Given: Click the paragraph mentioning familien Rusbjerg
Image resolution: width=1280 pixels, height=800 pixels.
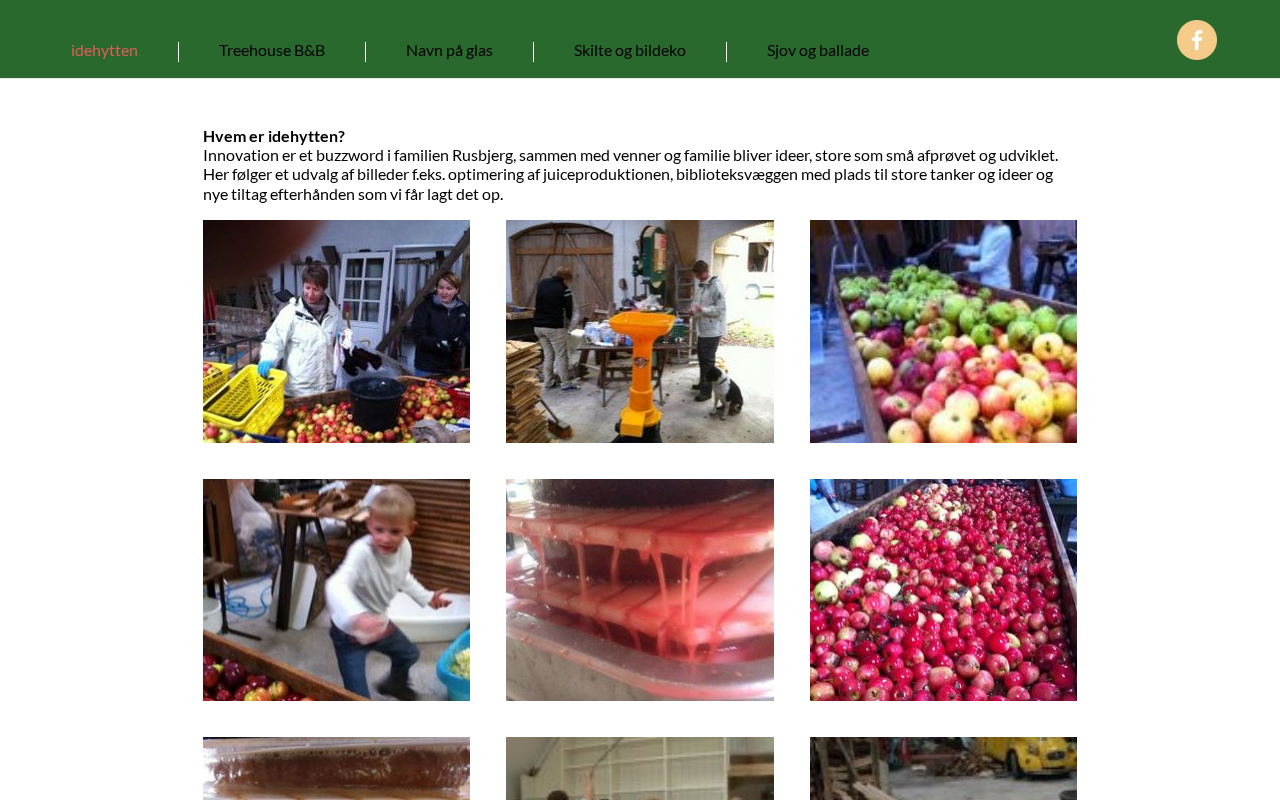Looking at the screenshot, I should pyautogui.click(x=630, y=174).
